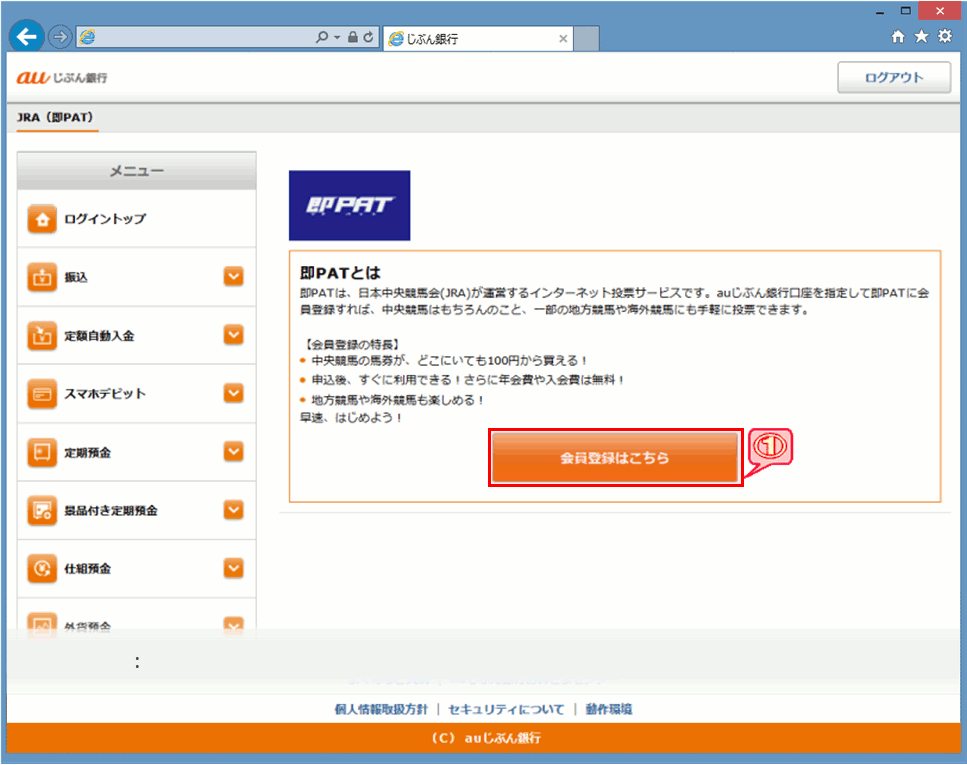
Task: Open 個人情報取扱方針 link
Action: click(x=381, y=709)
